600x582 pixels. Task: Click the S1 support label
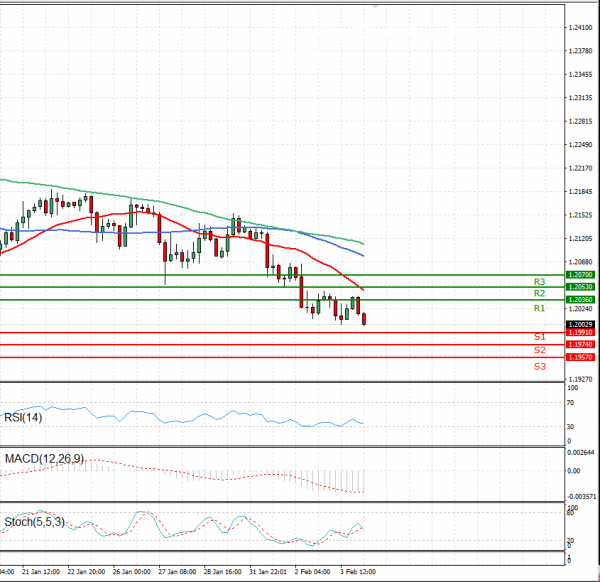coord(540,337)
